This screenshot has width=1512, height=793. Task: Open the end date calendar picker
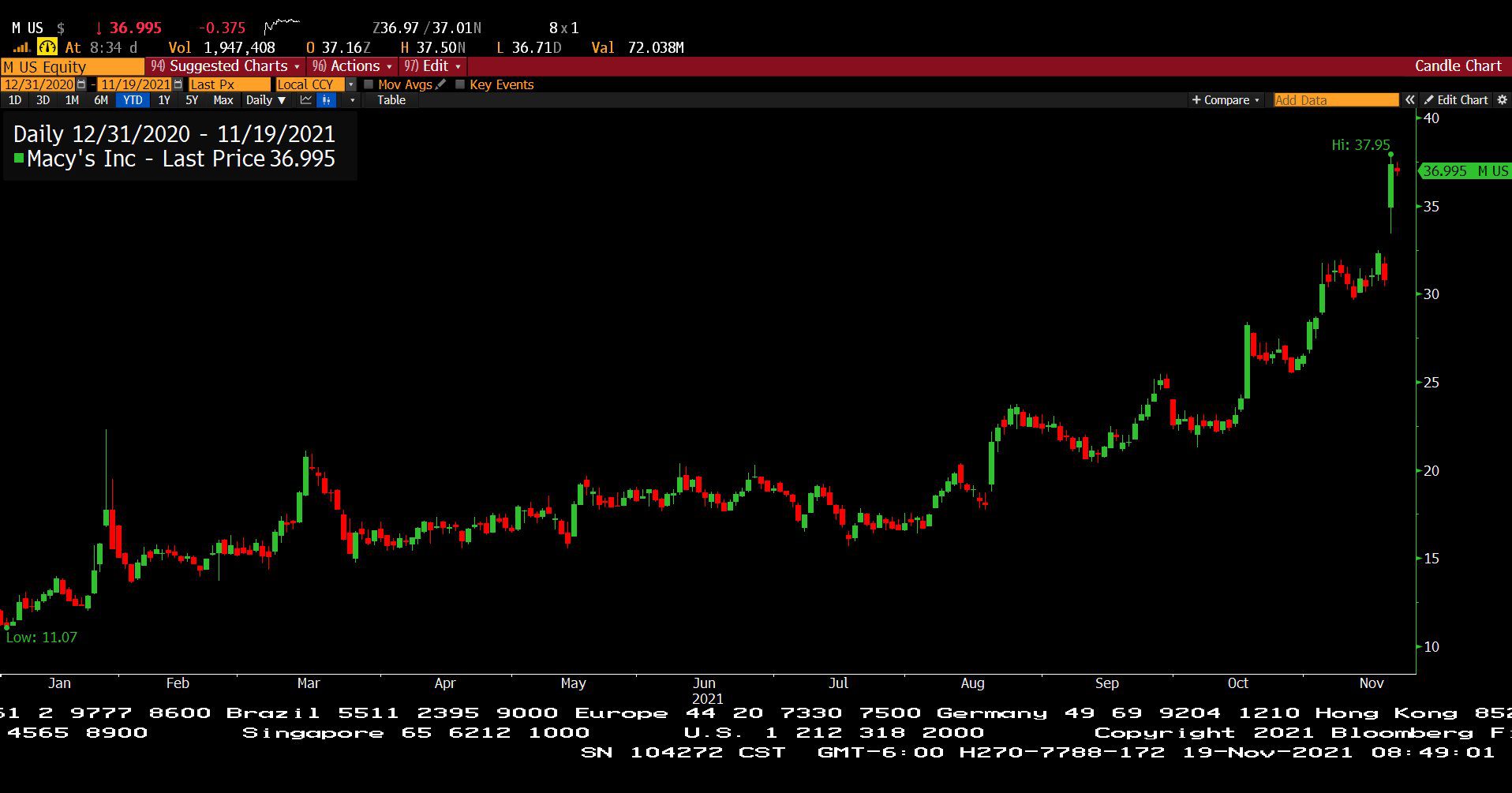[178, 84]
